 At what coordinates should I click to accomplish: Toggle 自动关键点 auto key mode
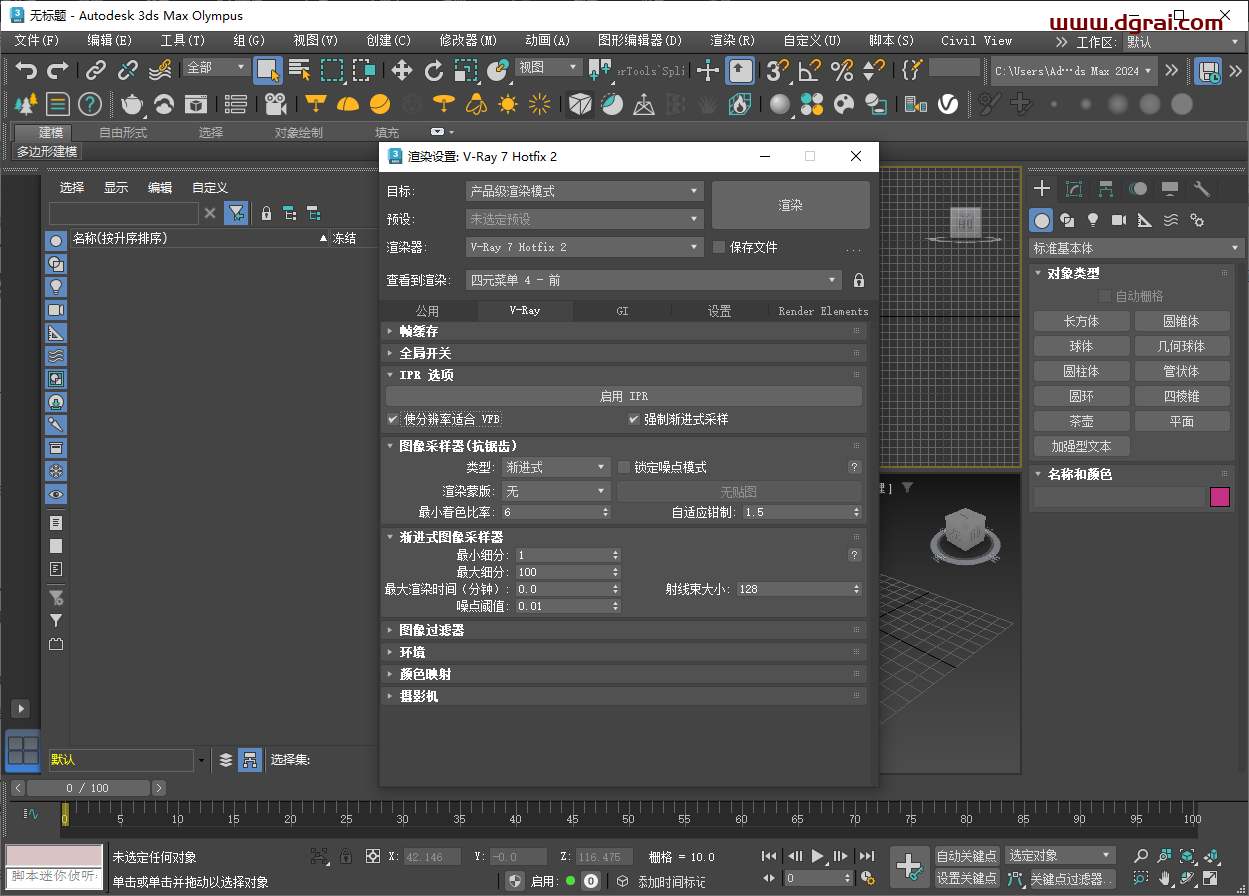pyautogui.click(x=967, y=856)
